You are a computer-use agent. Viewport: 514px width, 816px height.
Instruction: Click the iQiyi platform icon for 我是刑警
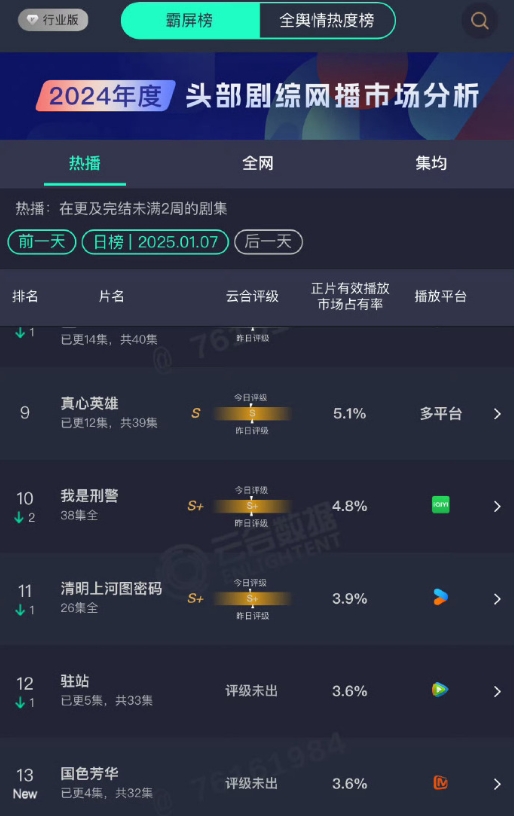(x=441, y=505)
